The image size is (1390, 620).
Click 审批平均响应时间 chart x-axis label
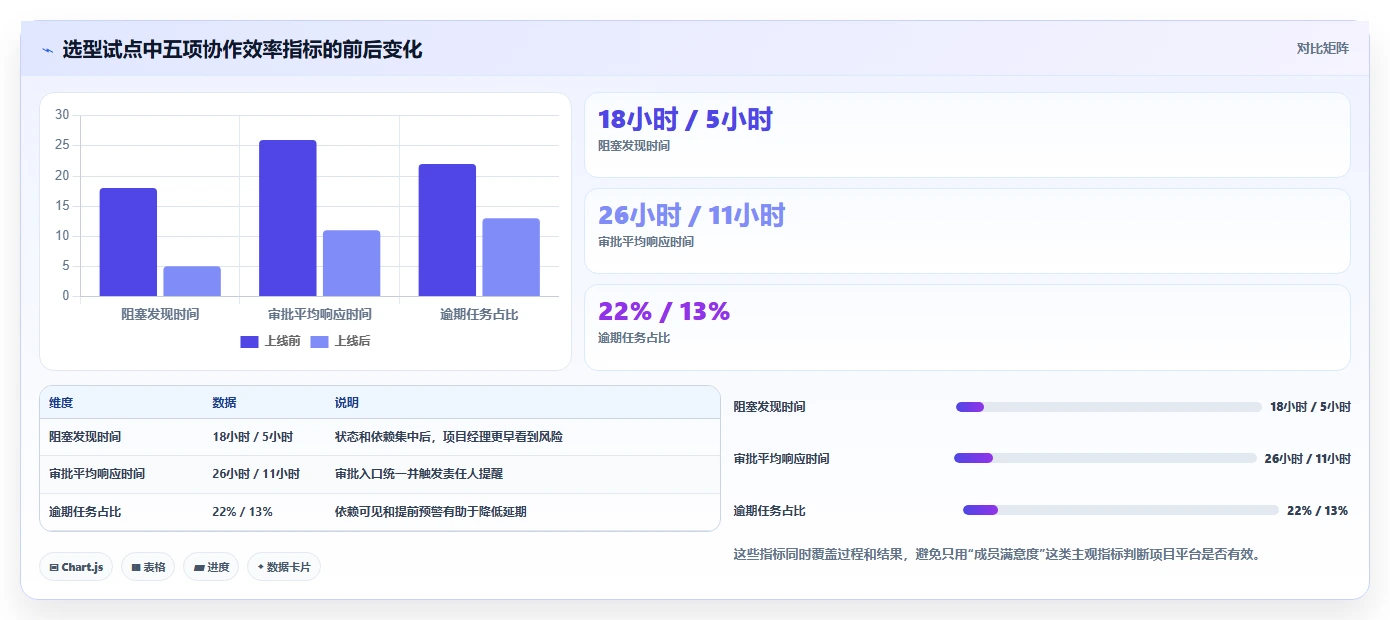point(320,314)
